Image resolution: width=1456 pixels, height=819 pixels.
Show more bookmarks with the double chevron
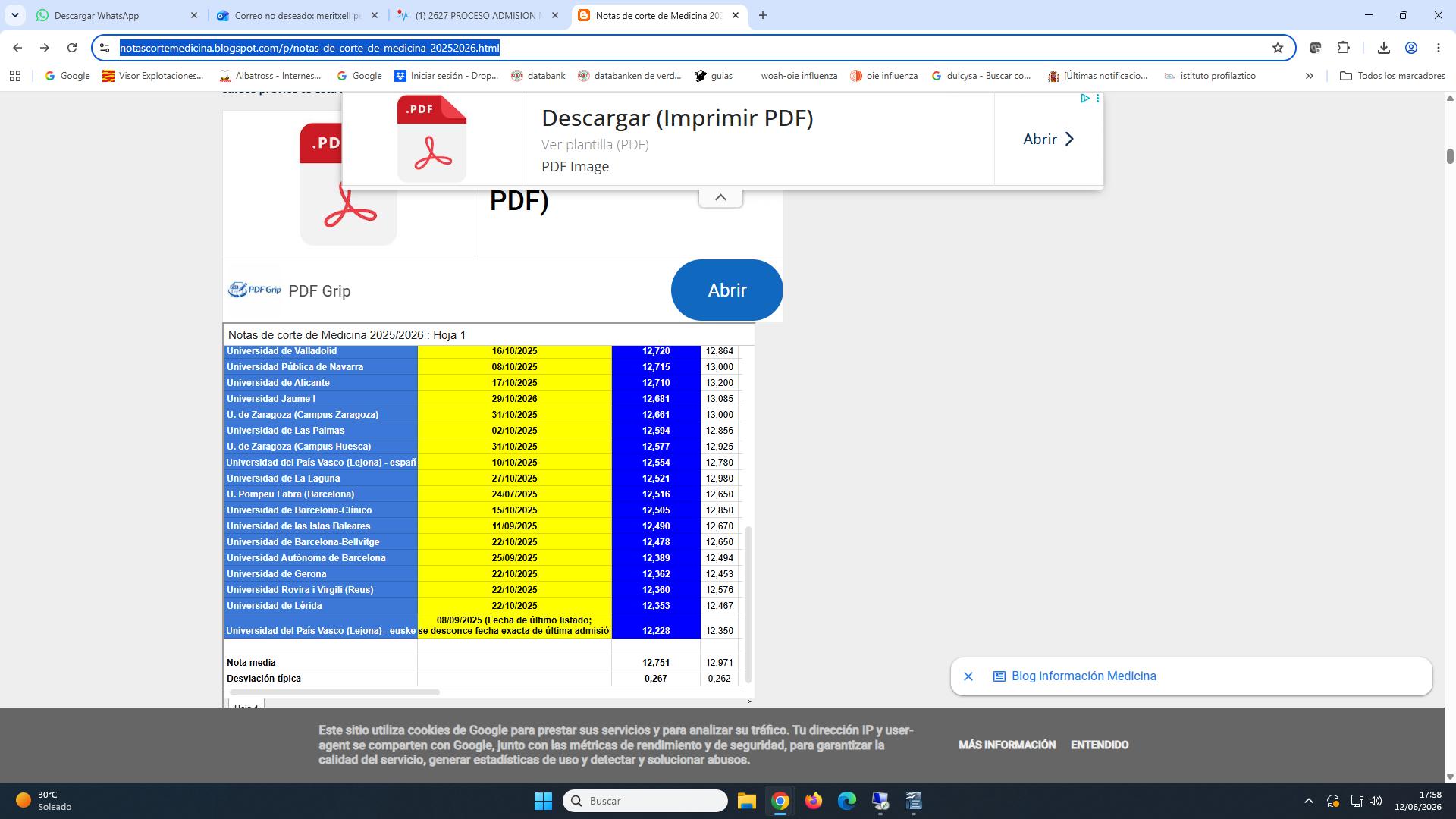(x=1309, y=76)
